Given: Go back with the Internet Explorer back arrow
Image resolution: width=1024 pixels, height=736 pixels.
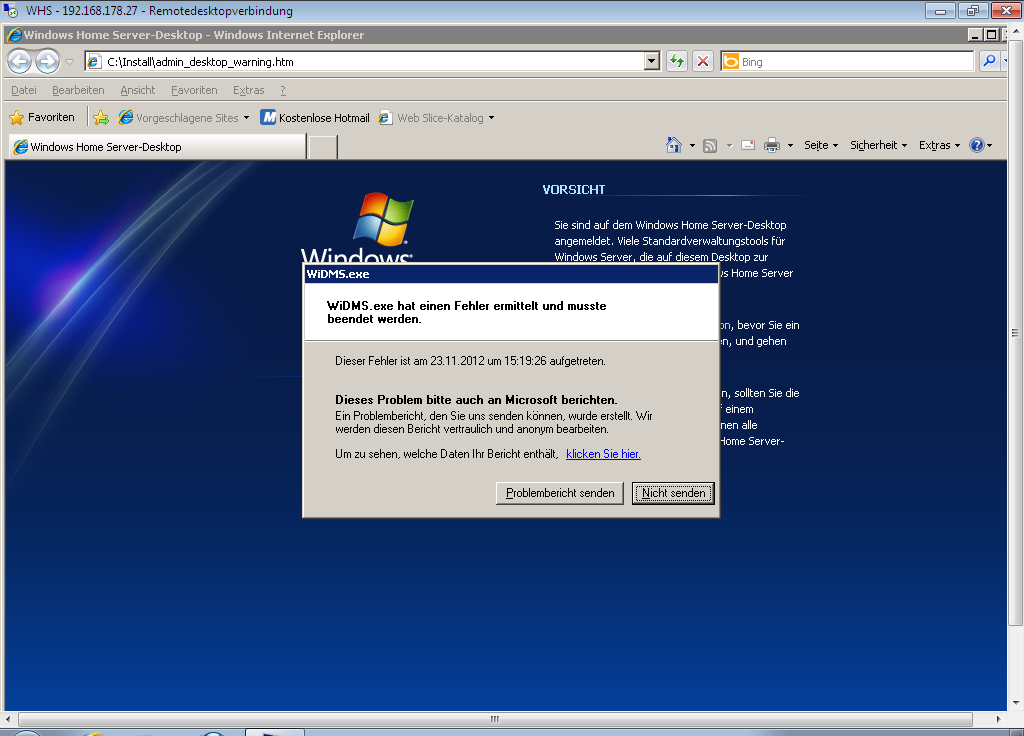Looking at the screenshot, I should tap(20, 62).
